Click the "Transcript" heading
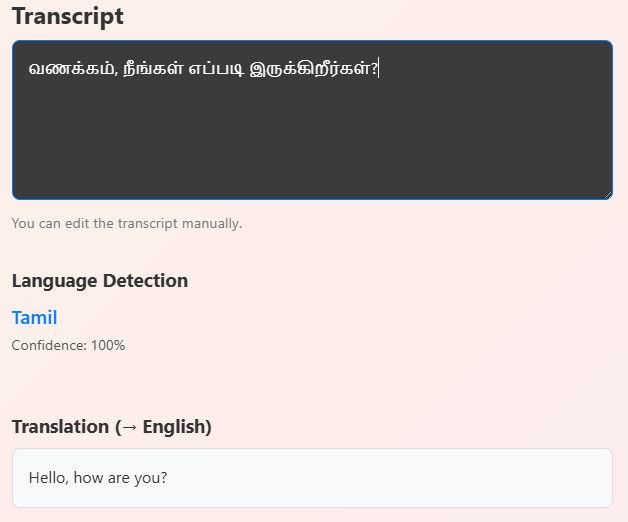 [x=68, y=17]
